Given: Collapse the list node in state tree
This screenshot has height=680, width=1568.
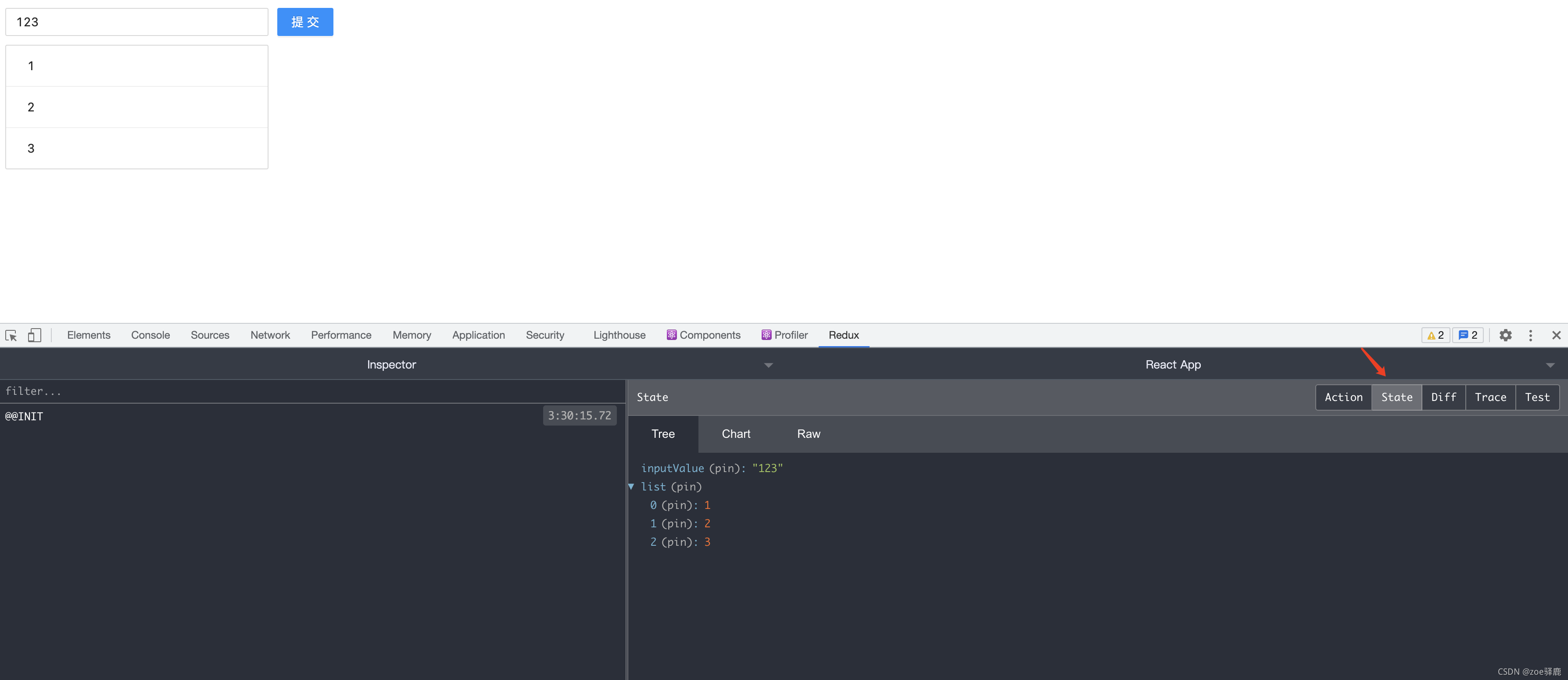Looking at the screenshot, I should coord(631,487).
